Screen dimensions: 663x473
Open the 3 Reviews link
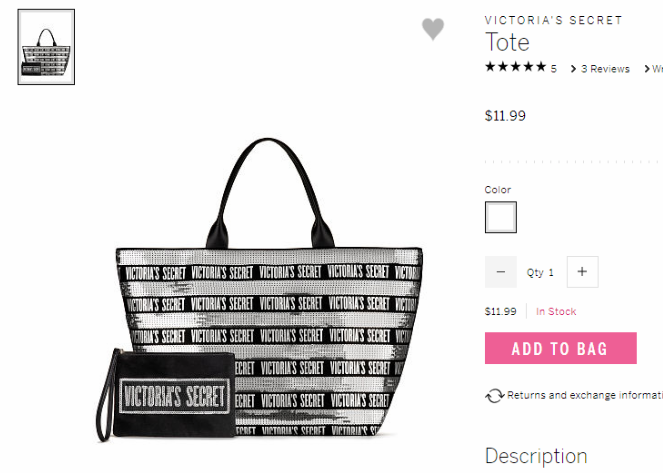(605, 69)
